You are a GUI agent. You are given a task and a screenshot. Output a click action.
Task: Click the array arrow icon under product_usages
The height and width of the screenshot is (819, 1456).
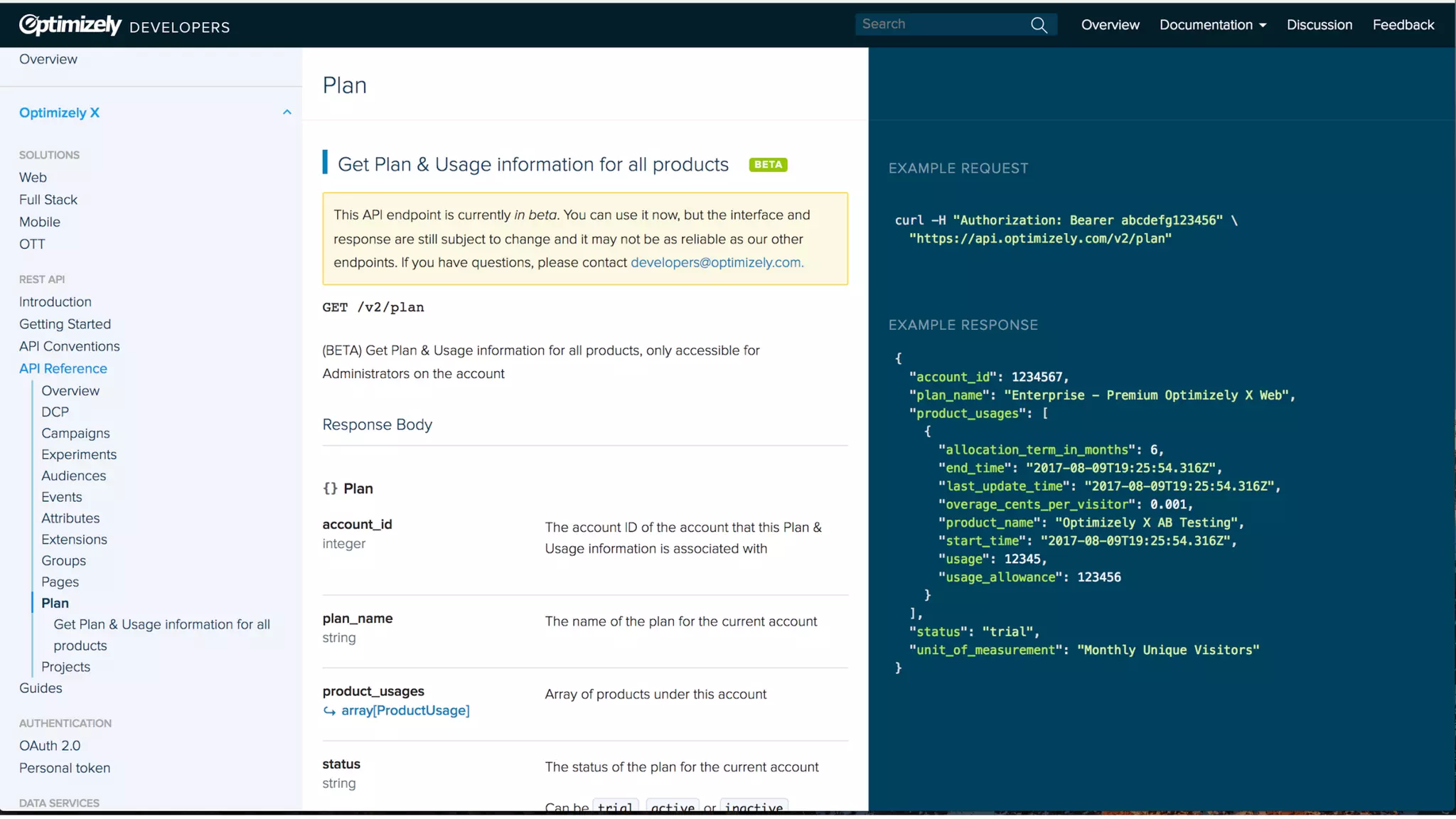coord(329,711)
